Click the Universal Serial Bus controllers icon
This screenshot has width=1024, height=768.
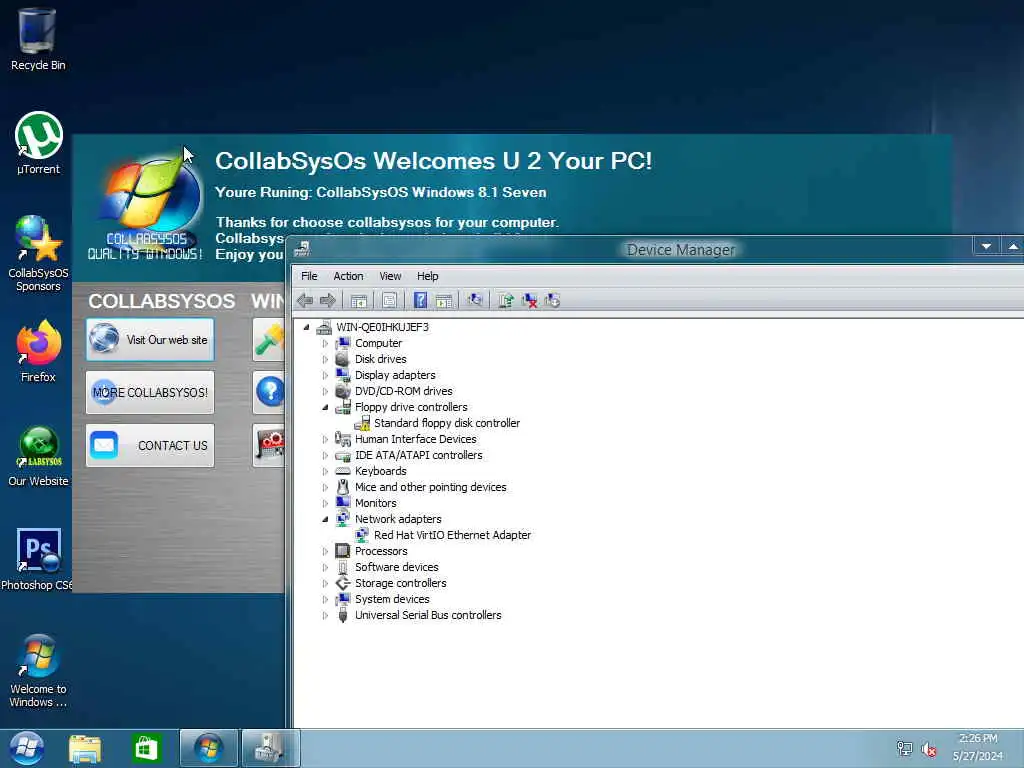343,615
